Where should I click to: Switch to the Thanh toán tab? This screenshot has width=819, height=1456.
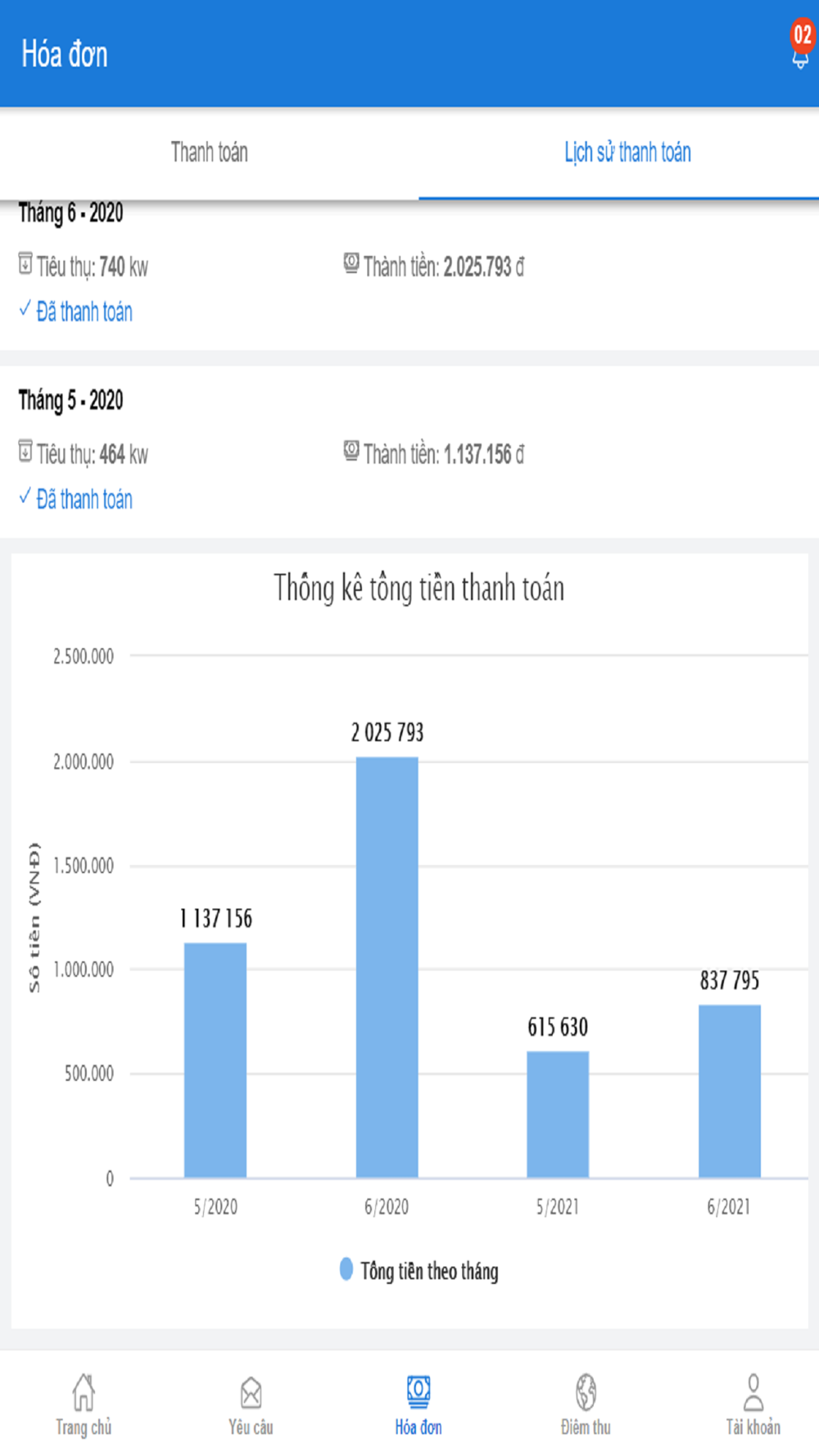(209, 152)
